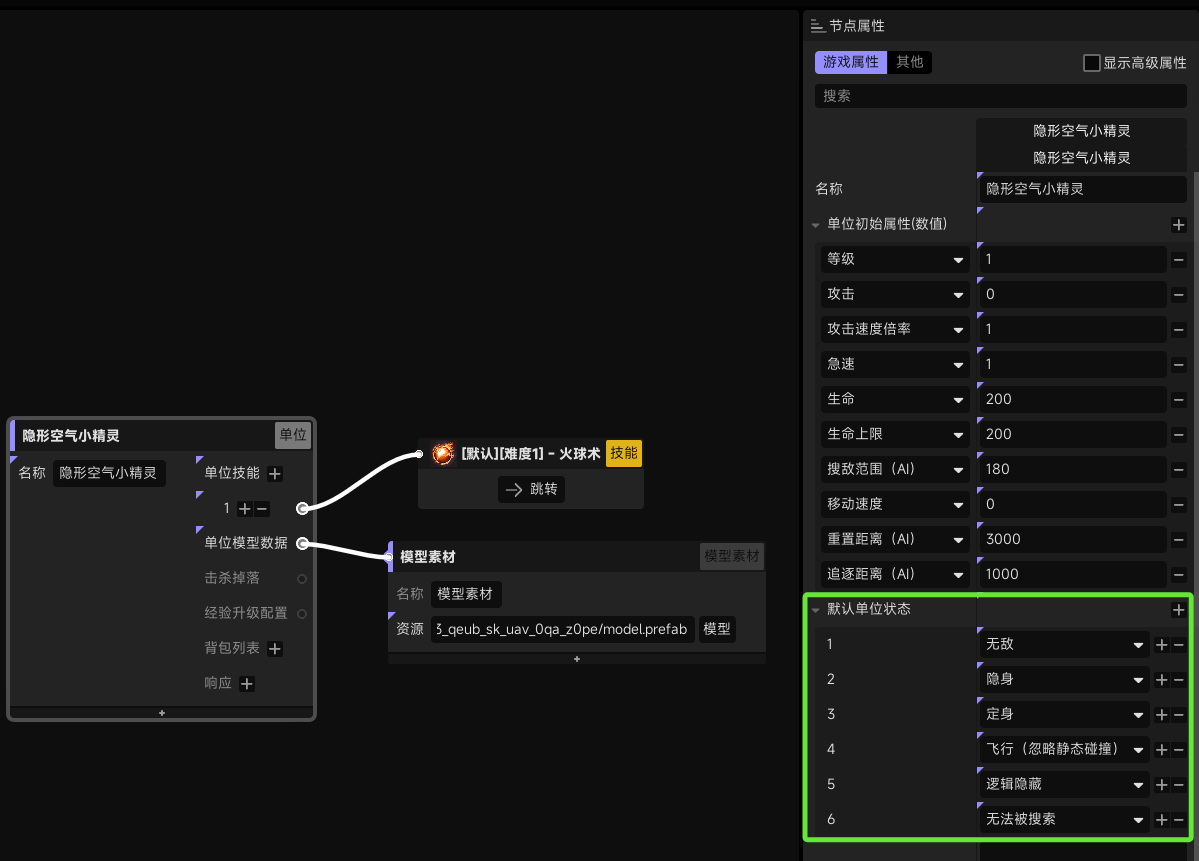Enable the 显示高级属性 checkbox
The width and height of the screenshot is (1199, 861).
point(1091,63)
